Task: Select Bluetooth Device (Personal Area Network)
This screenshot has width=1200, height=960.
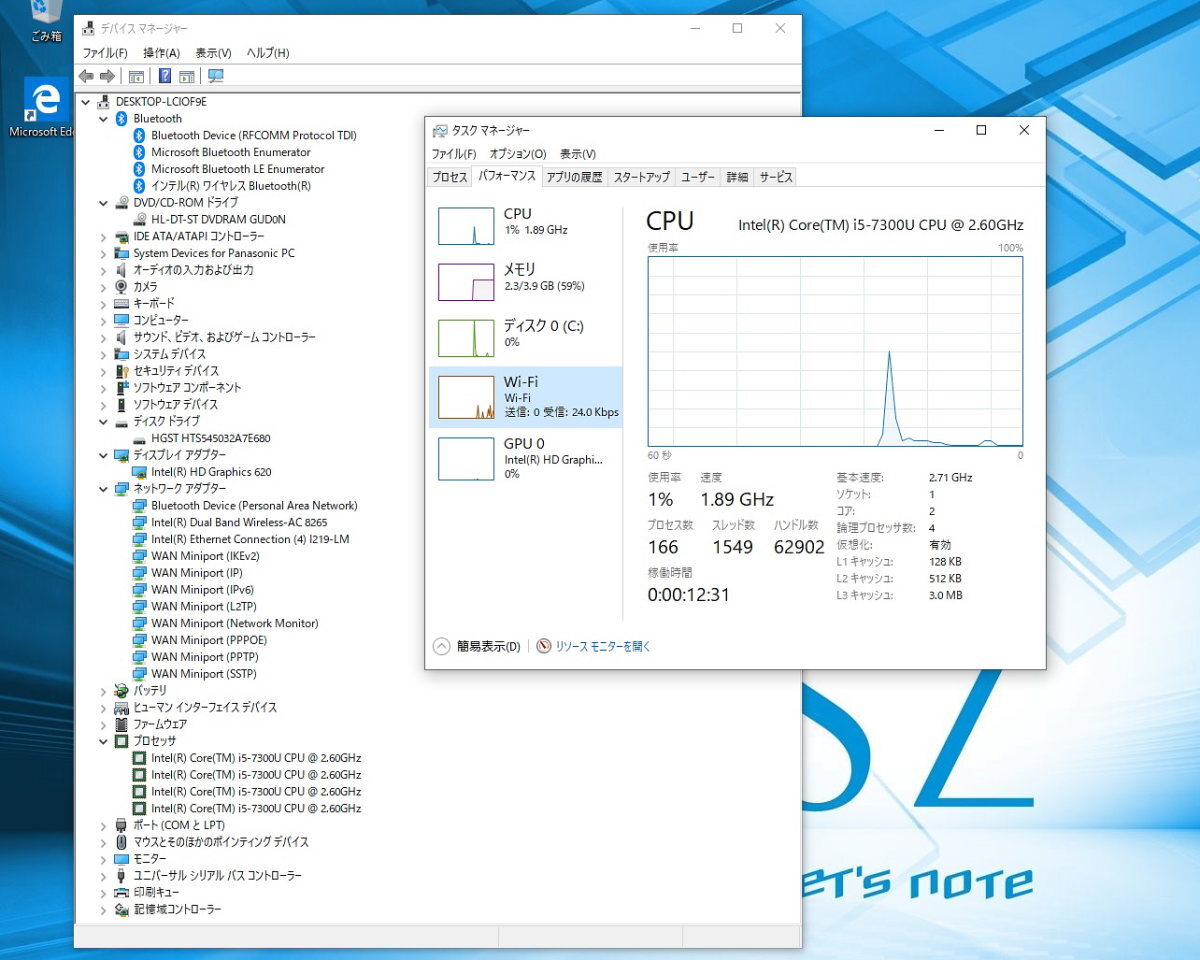Action: [254, 505]
